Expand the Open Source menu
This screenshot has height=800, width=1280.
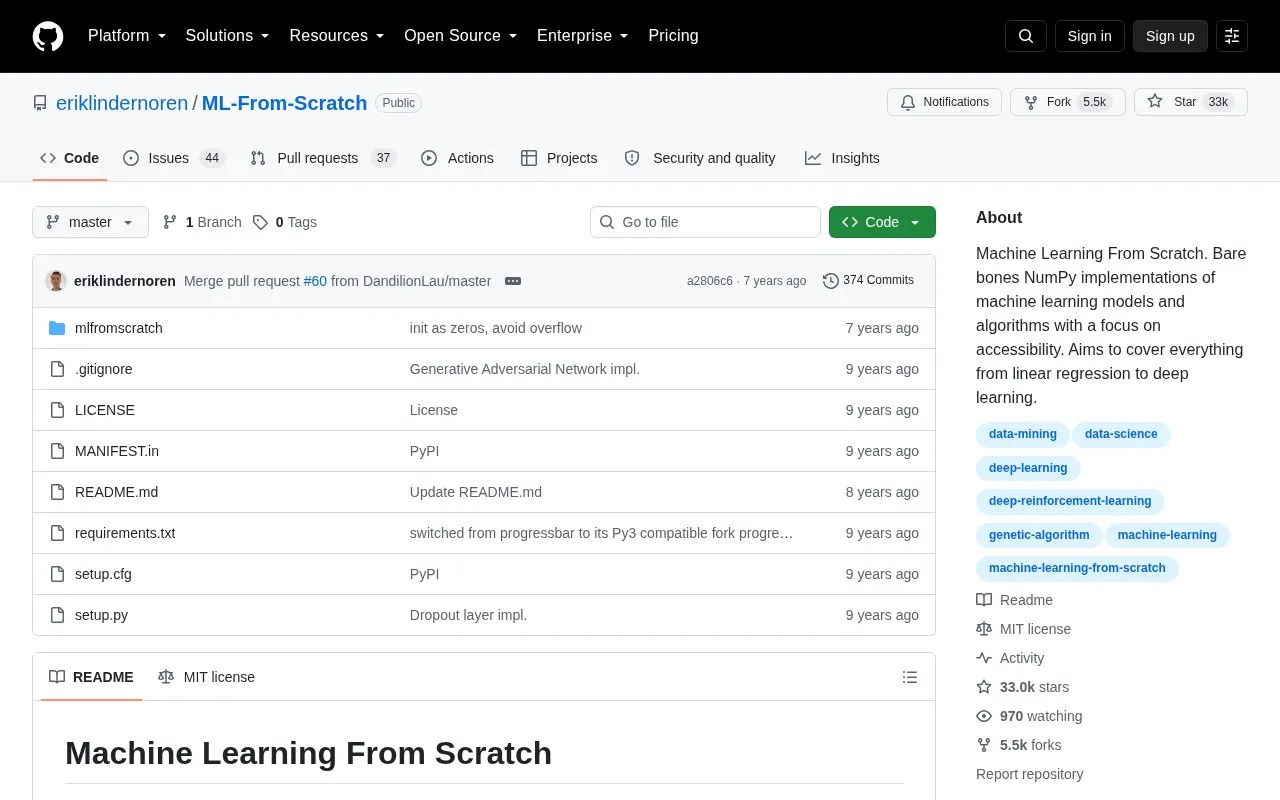click(461, 36)
